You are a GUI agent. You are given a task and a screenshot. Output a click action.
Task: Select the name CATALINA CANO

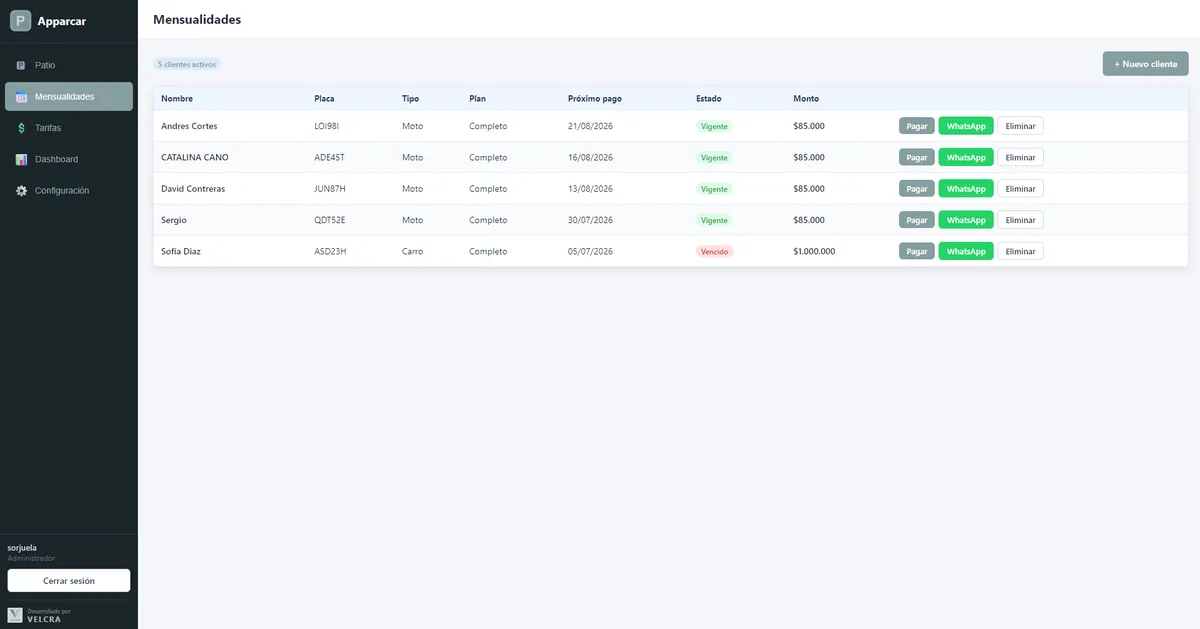tap(195, 157)
